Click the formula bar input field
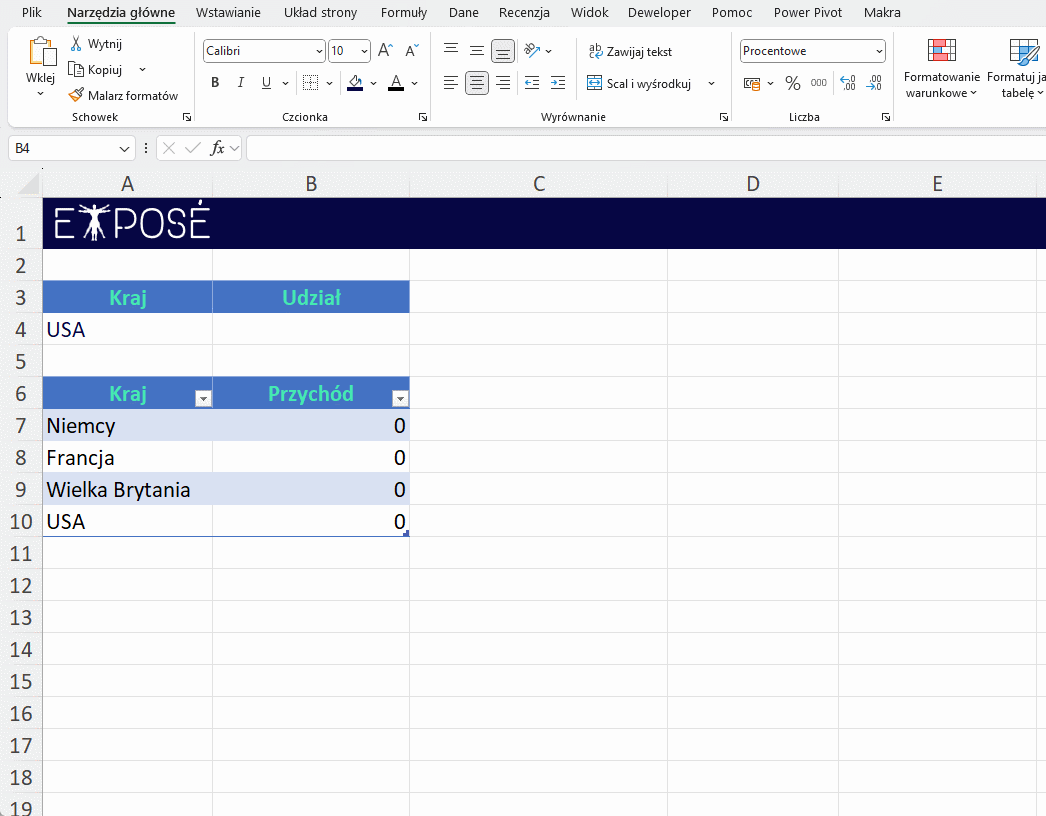The width and height of the screenshot is (1046, 816). [646, 148]
